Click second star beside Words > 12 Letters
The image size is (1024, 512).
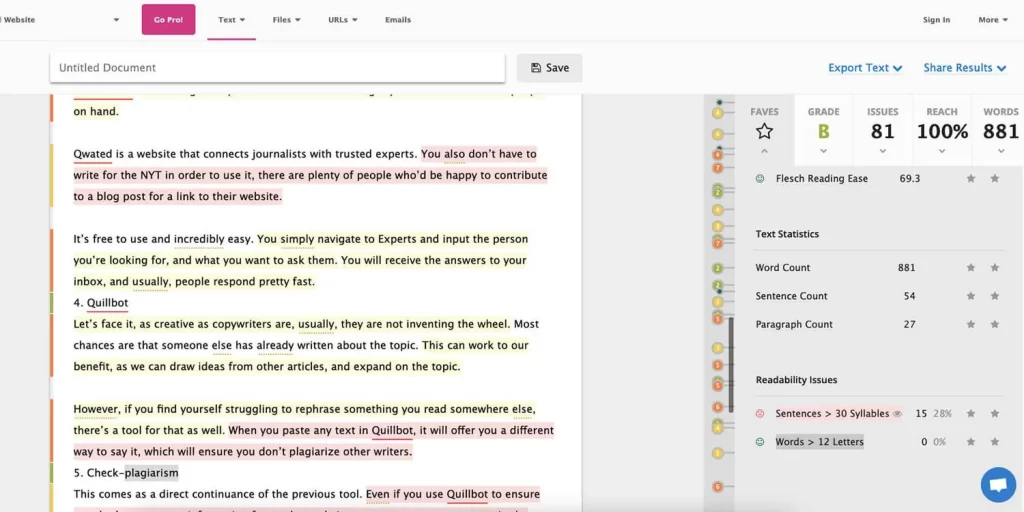click(995, 442)
